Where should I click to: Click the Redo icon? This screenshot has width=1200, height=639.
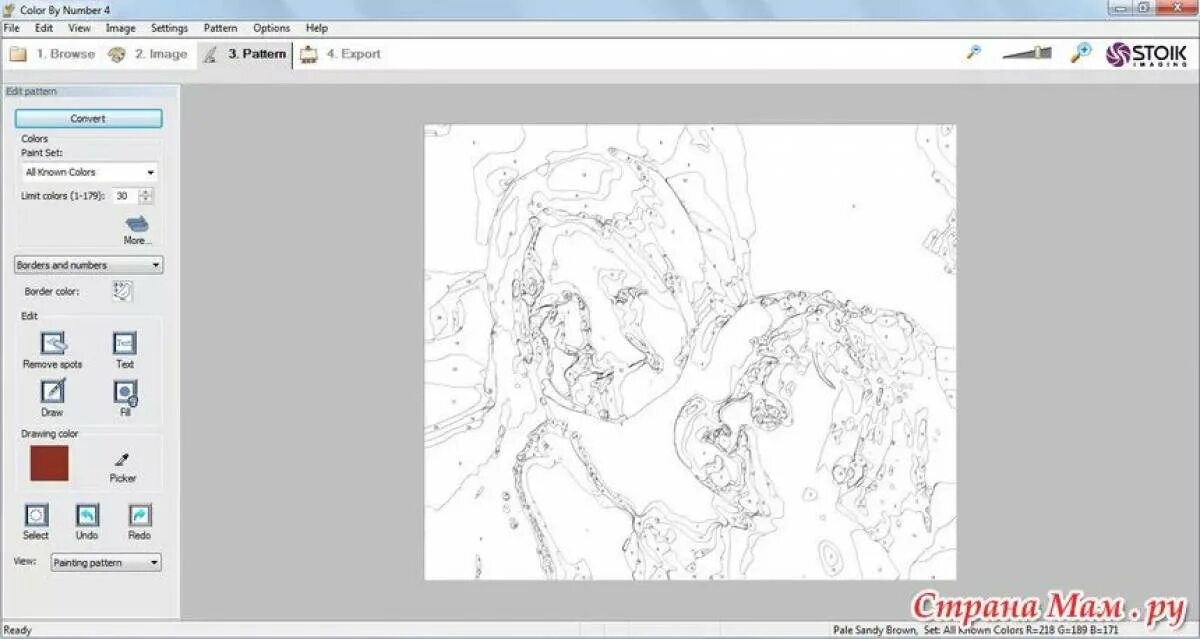pos(140,515)
